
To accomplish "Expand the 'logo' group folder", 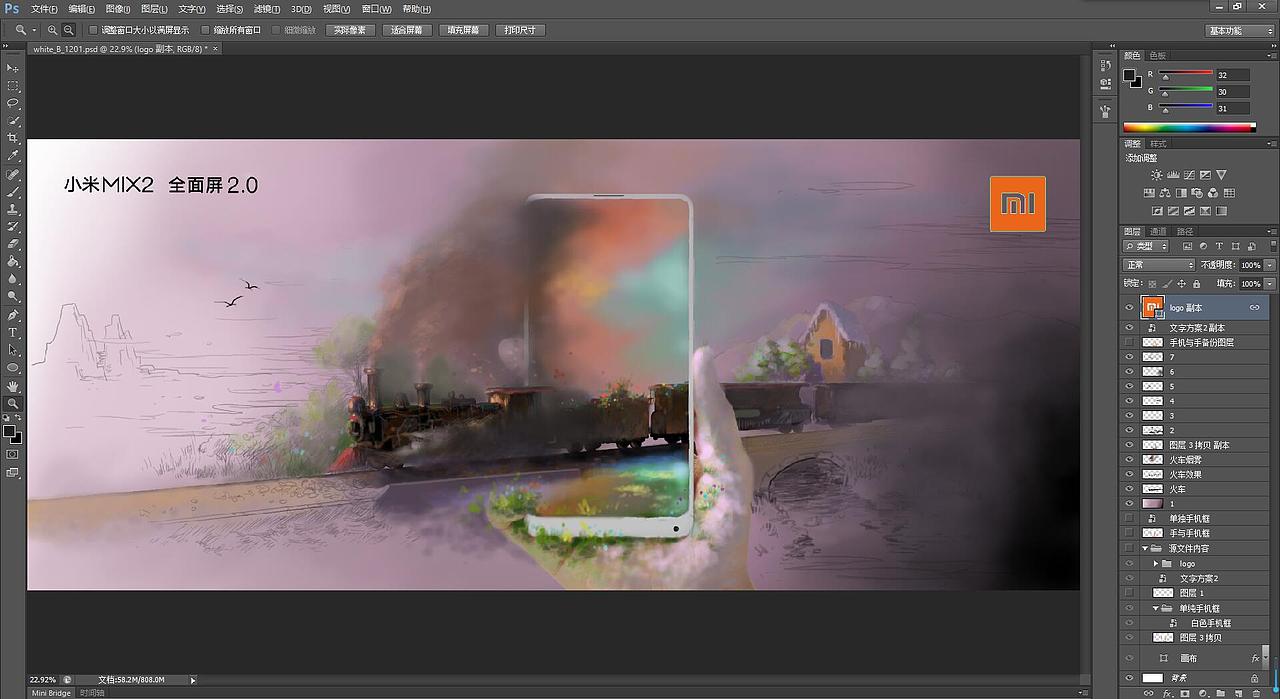I will 1156,563.
